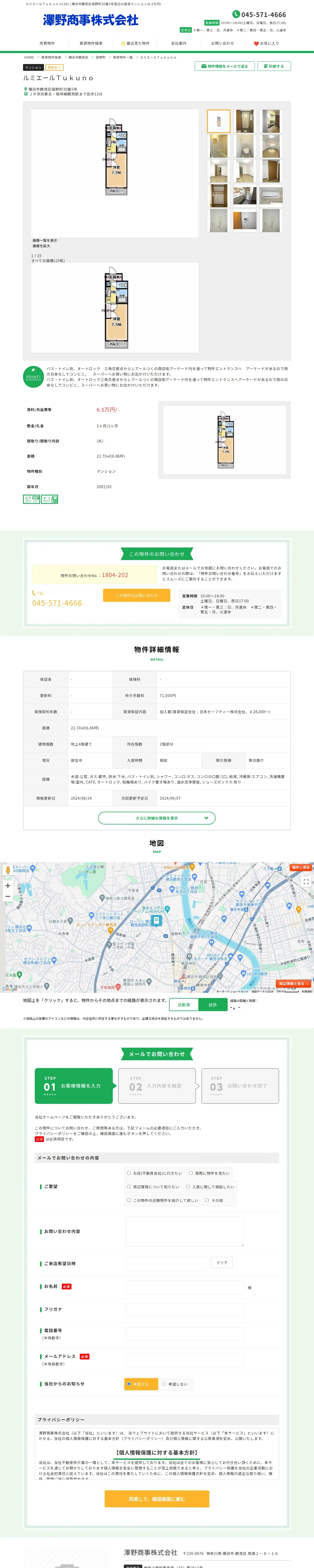Click the location pin icon beside the address

(x=26, y=89)
